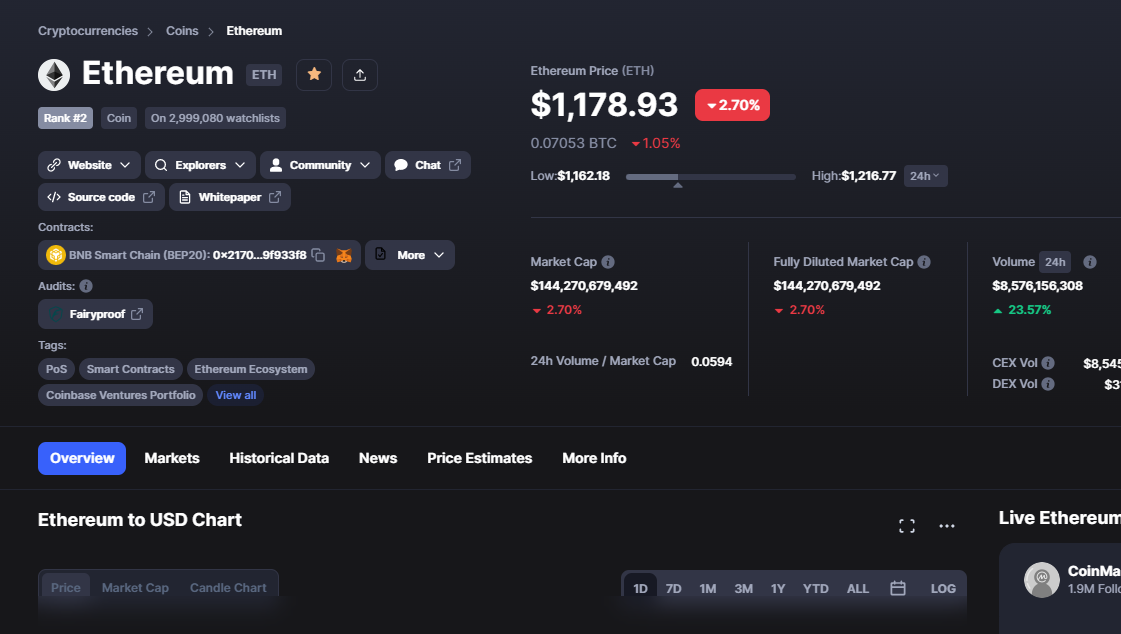The width and height of the screenshot is (1121, 634).
Task: Open Market Cap info tooltip icon
Action: (608, 262)
